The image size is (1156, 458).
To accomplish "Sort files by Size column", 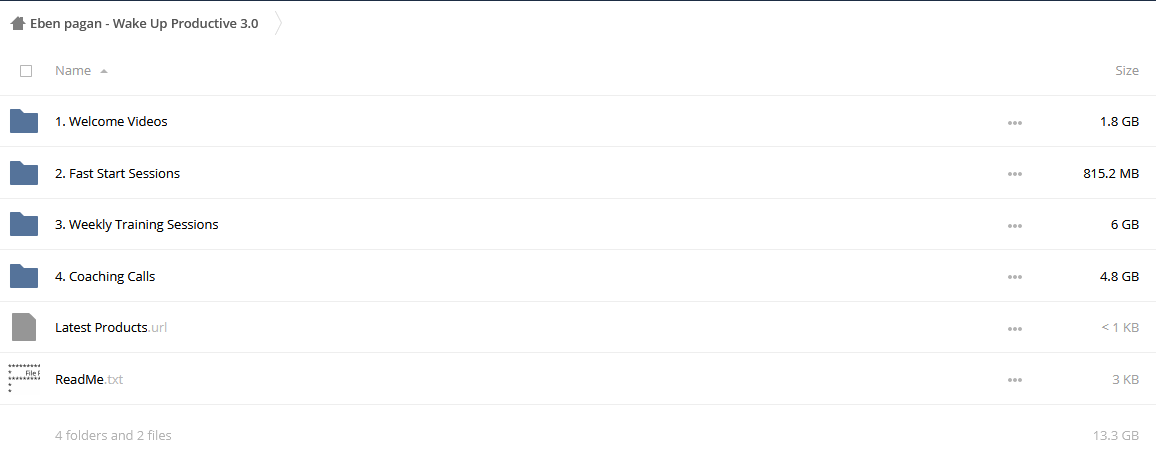I will pos(1127,71).
